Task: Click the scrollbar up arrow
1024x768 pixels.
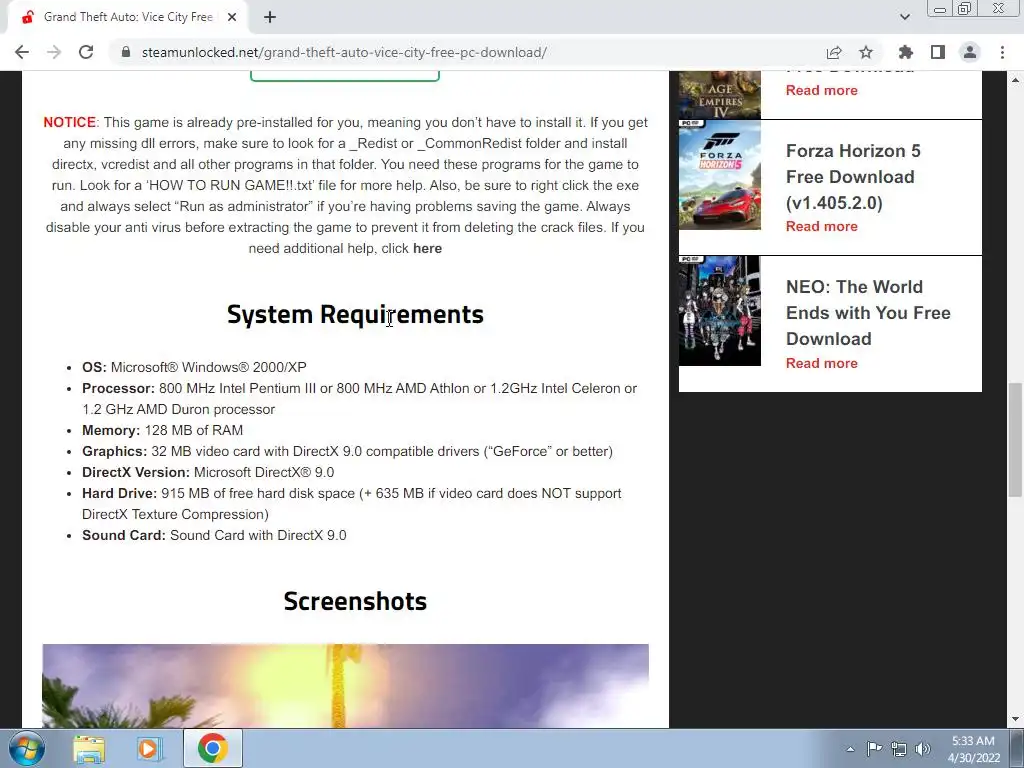Action: click(x=1015, y=80)
